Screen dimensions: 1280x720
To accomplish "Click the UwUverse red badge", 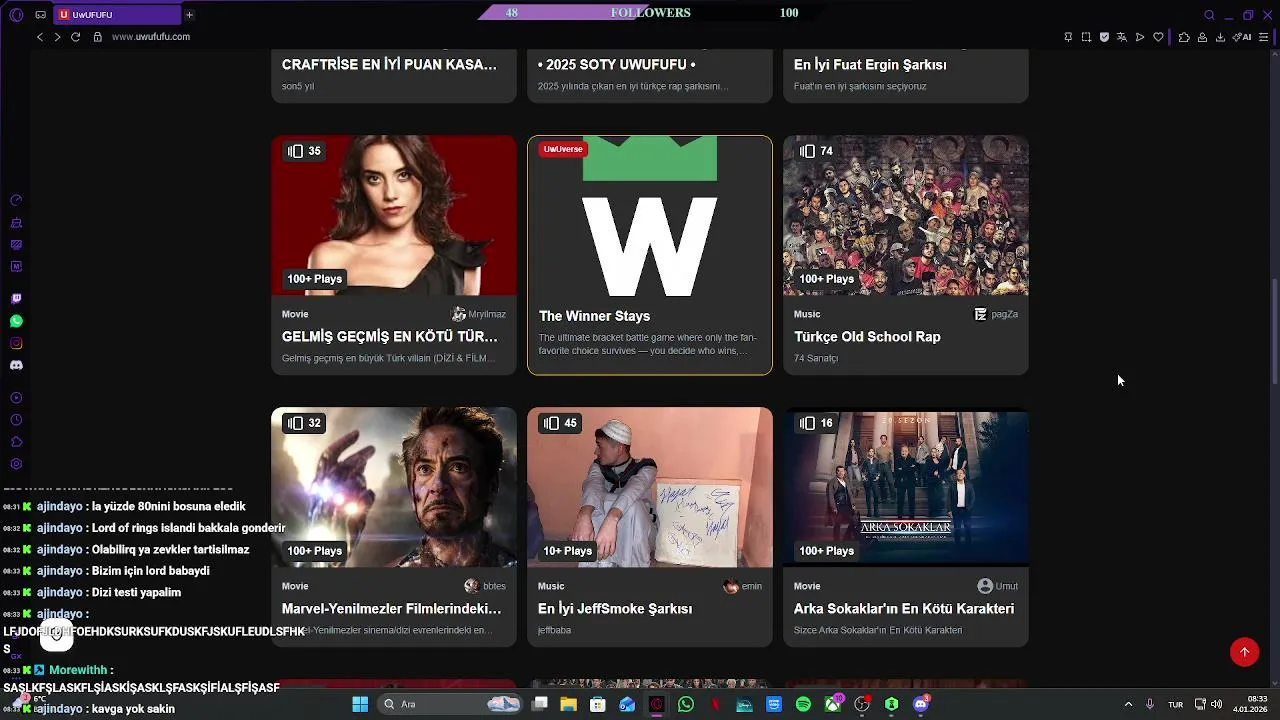I will tap(563, 149).
